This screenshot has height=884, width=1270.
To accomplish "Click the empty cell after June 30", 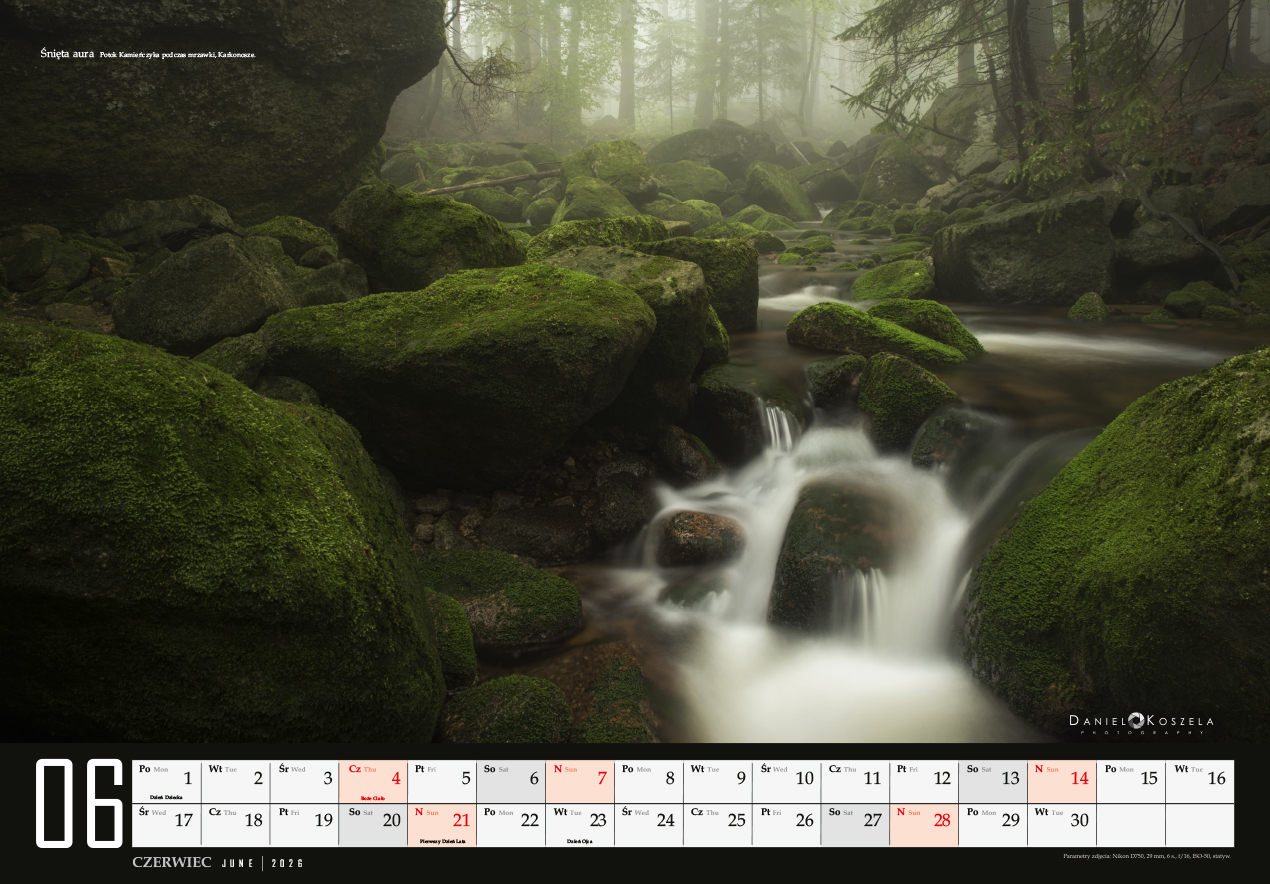I will 1131,825.
